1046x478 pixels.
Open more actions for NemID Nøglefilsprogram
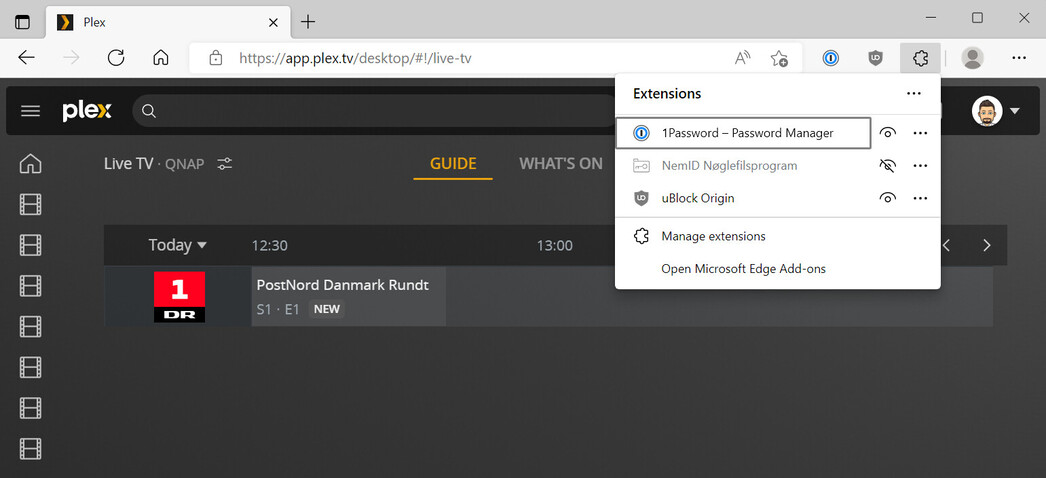921,165
